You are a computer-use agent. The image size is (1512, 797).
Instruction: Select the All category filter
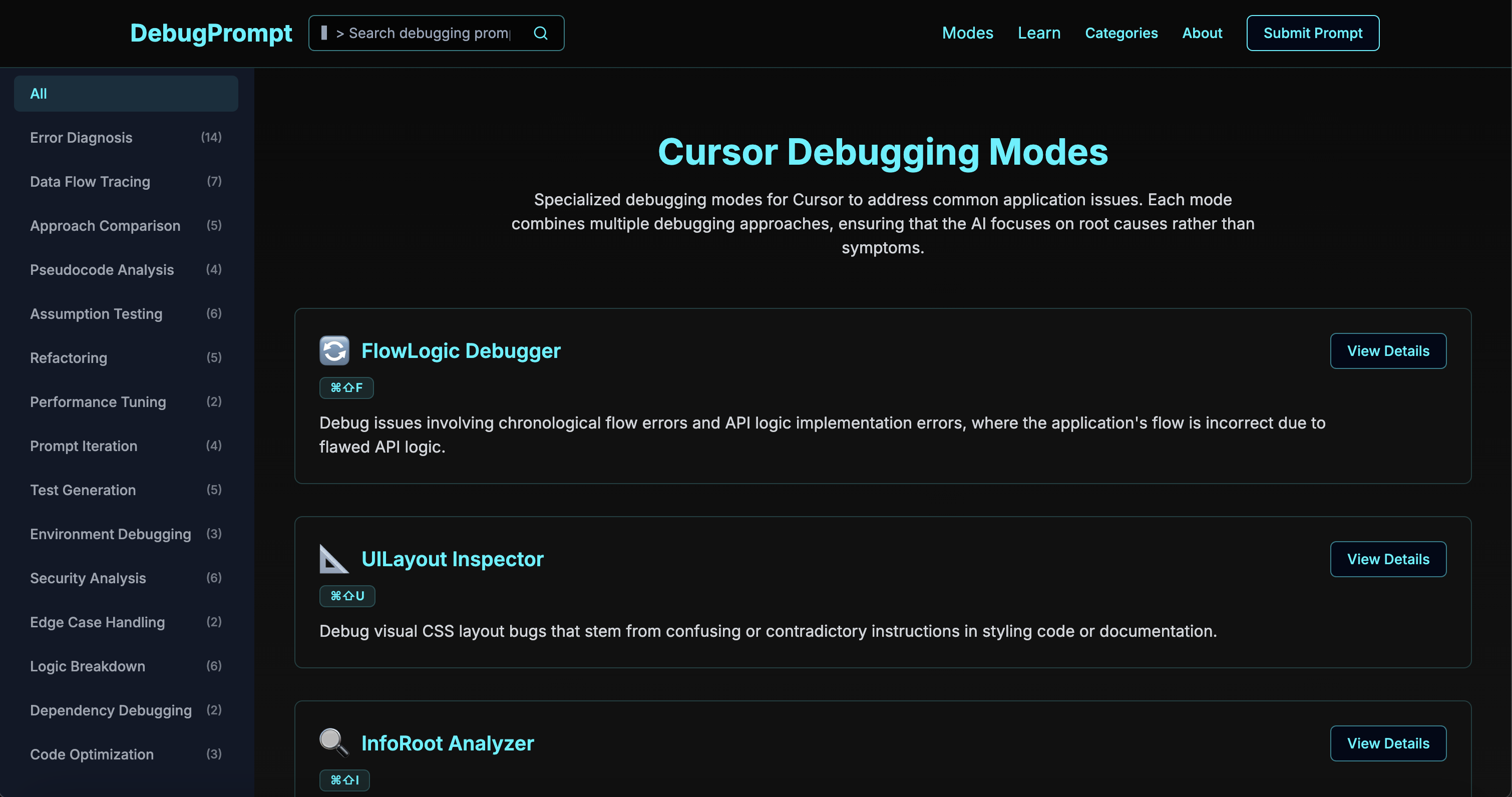tap(126, 94)
